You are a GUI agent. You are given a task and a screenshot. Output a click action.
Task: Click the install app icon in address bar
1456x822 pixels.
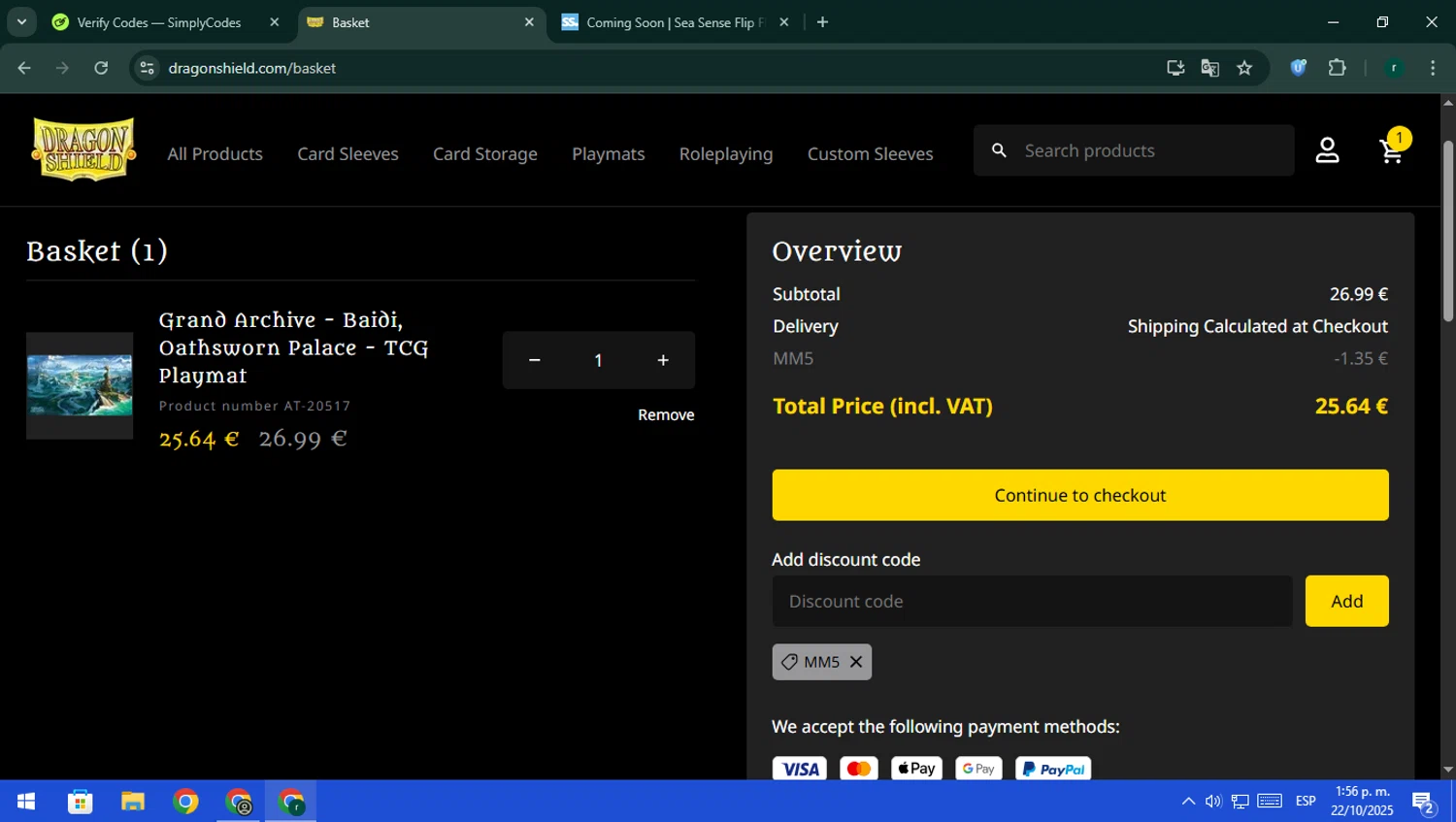click(1175, 68)
